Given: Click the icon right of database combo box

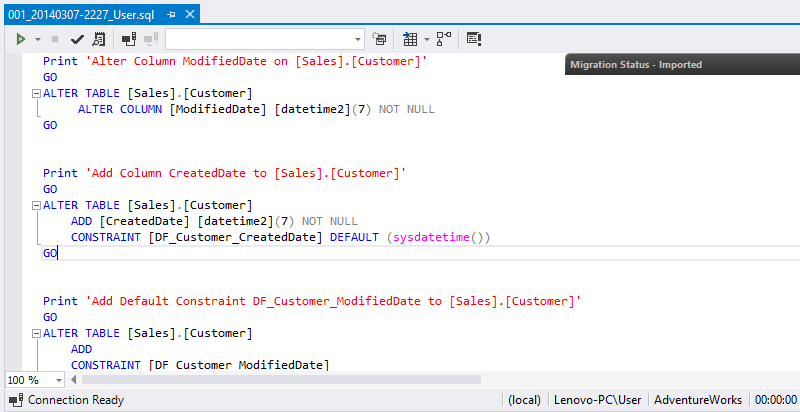Looking at the screenshot, I should [x=380, y=39].
